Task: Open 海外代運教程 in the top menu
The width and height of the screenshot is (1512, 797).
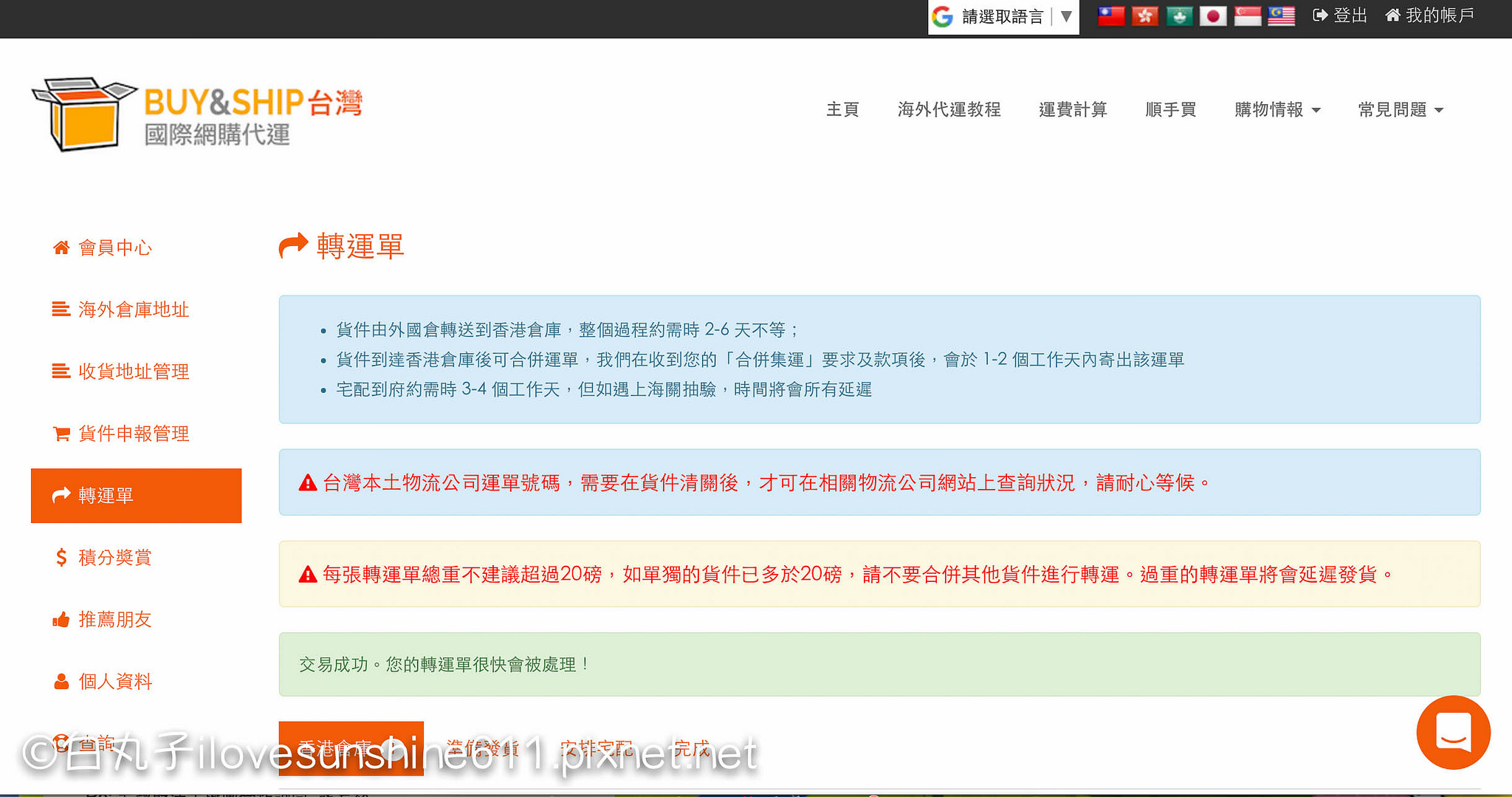Action: coord(949,110)
